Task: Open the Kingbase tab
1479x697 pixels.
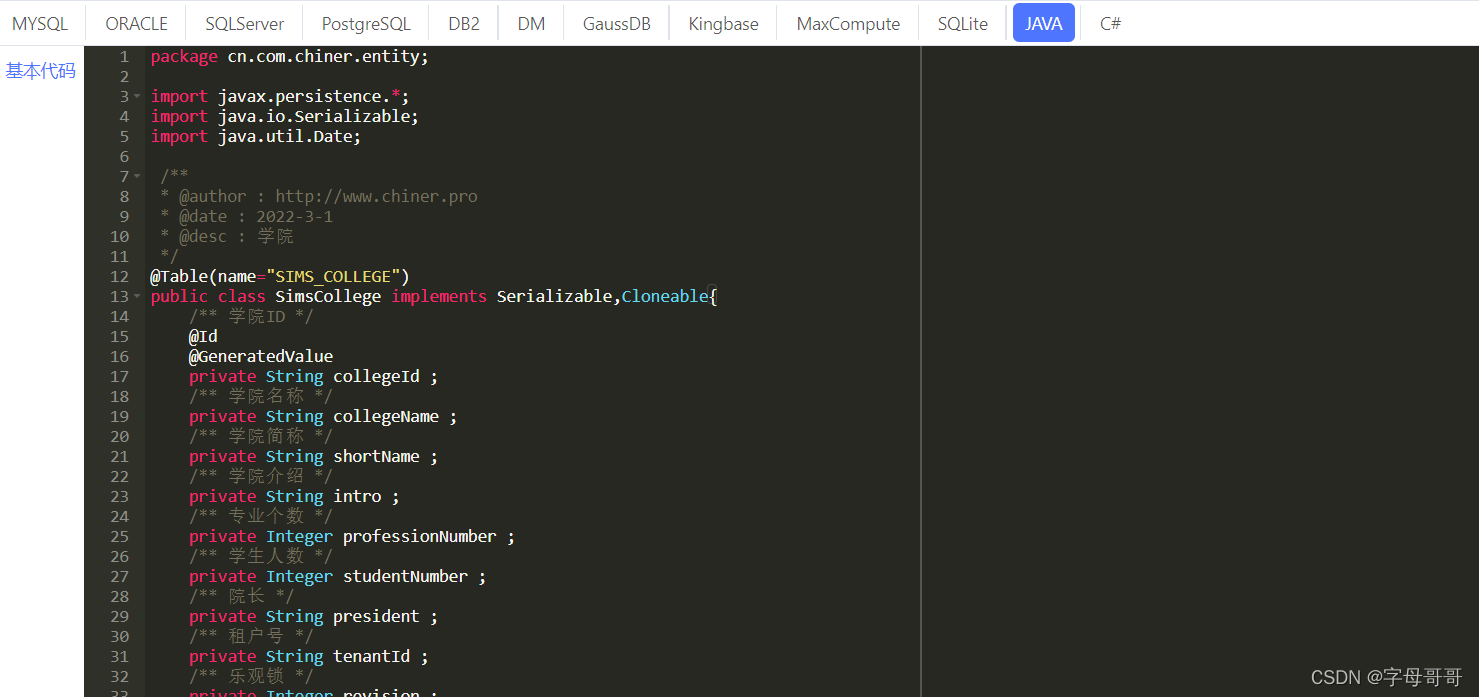Action: coord(723,24)
